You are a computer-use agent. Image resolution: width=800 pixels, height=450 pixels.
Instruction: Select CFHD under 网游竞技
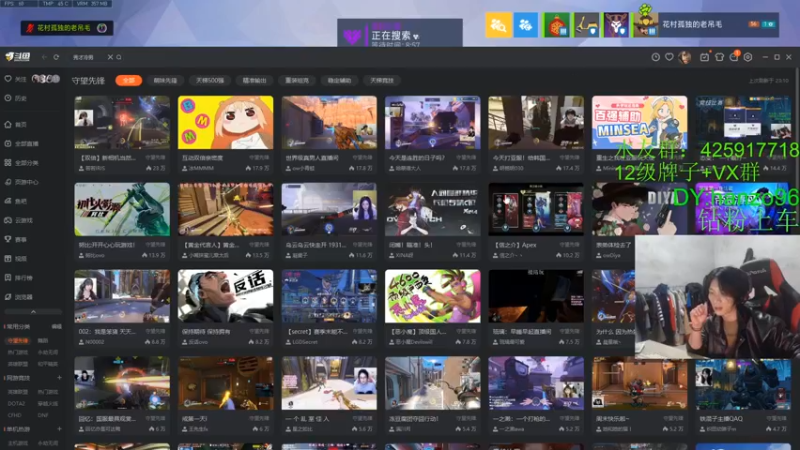[14, 415]
